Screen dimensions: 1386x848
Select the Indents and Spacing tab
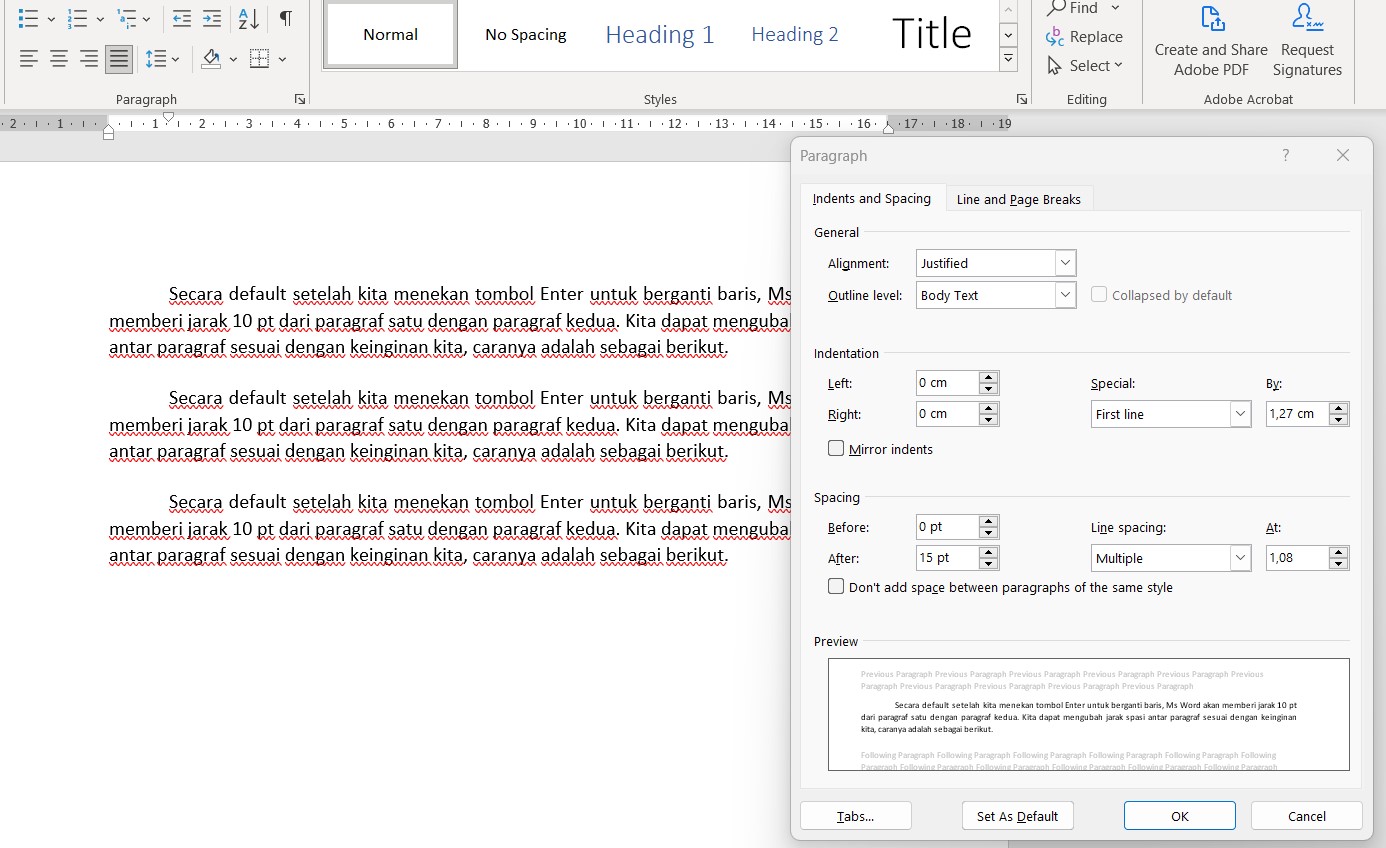pos(871,198)
